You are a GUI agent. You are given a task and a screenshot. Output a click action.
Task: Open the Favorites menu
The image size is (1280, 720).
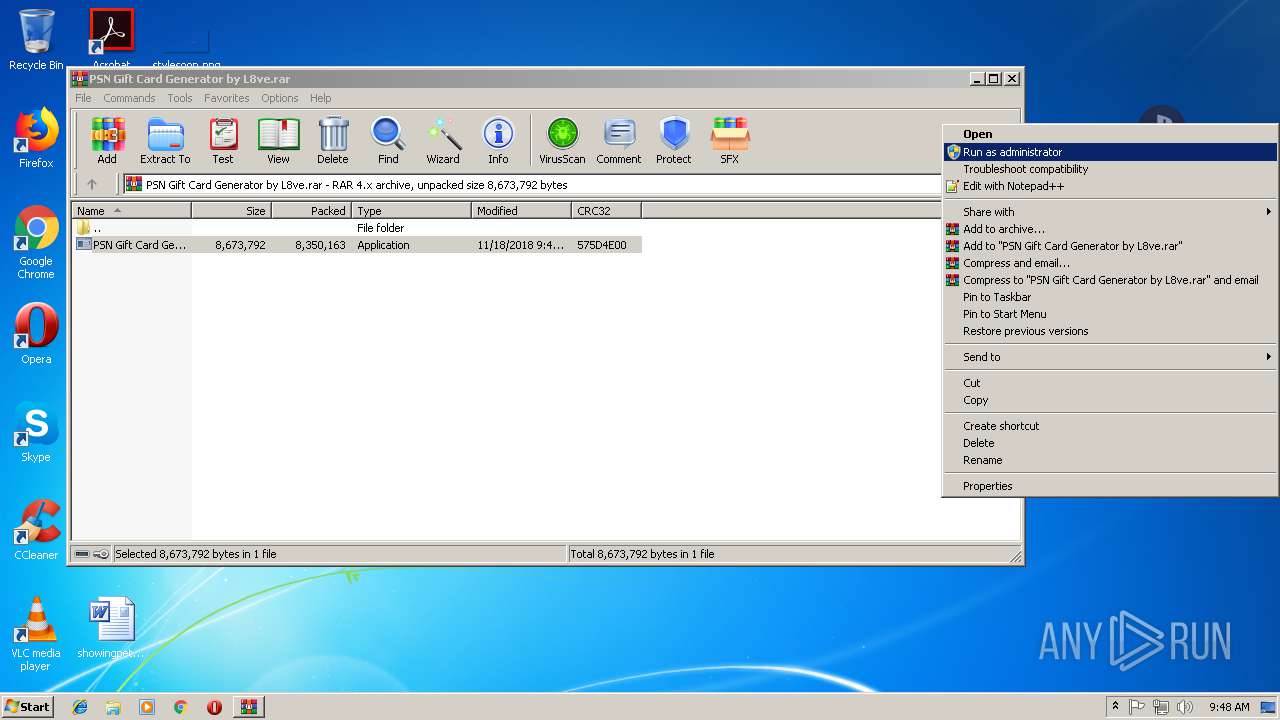point(227,98)
